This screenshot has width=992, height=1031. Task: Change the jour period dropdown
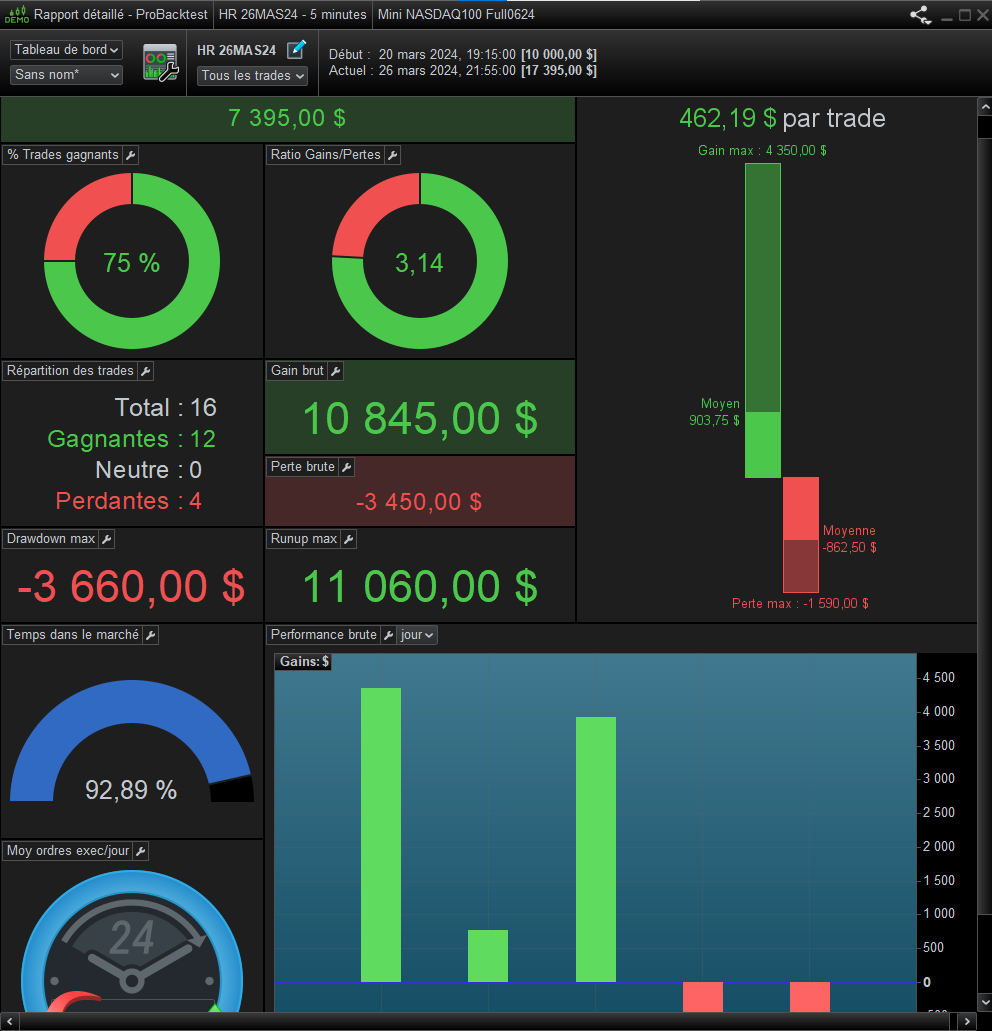point(417,635)
